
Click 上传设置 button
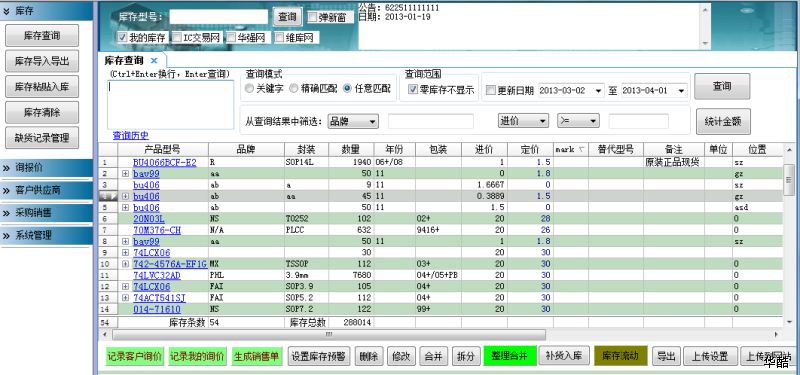tap(712, 356)
